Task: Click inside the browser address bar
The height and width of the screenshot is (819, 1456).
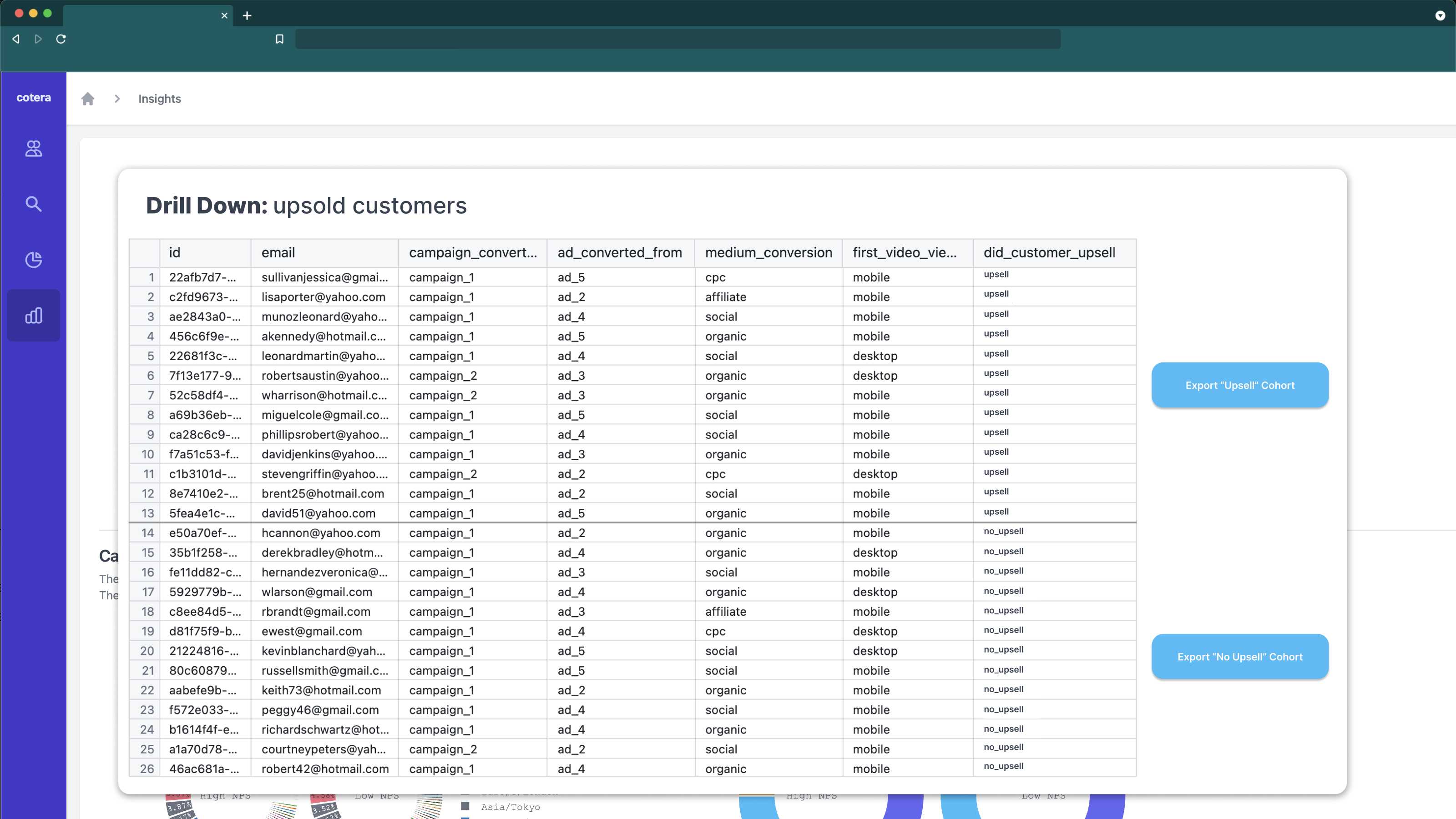Action: tap(678, 39)
